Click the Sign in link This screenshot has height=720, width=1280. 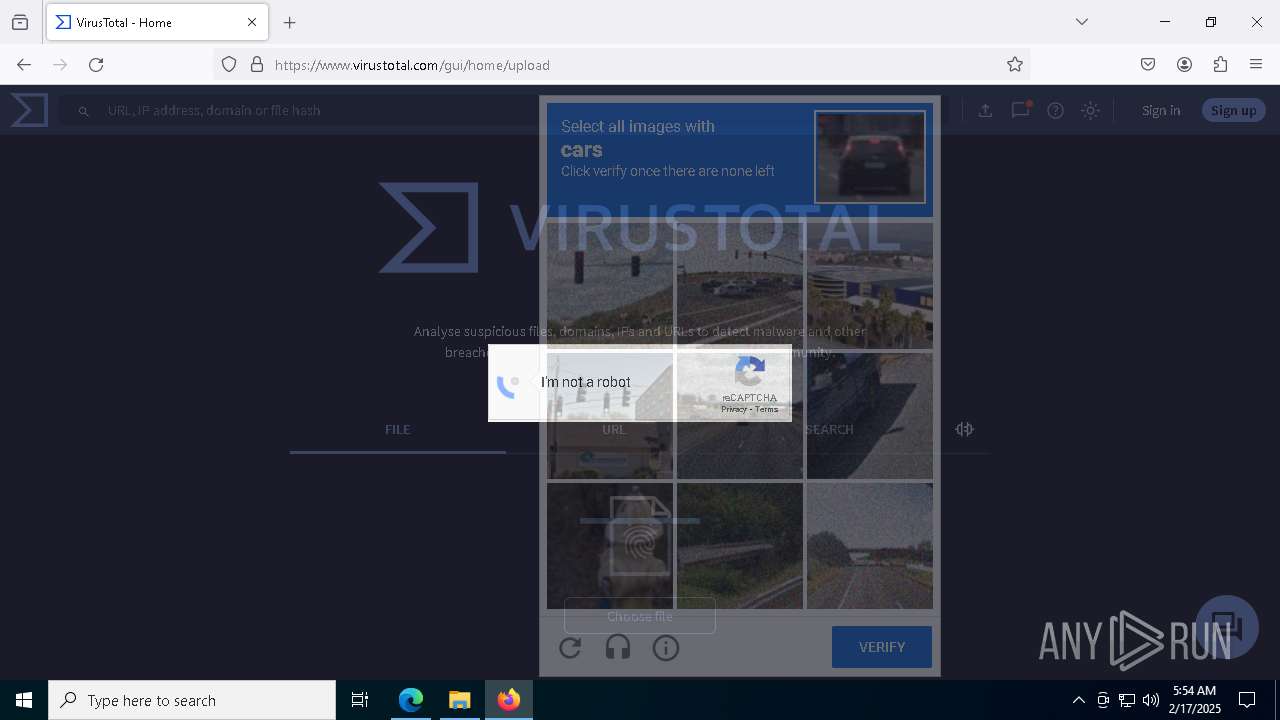tap(1161, 110)
